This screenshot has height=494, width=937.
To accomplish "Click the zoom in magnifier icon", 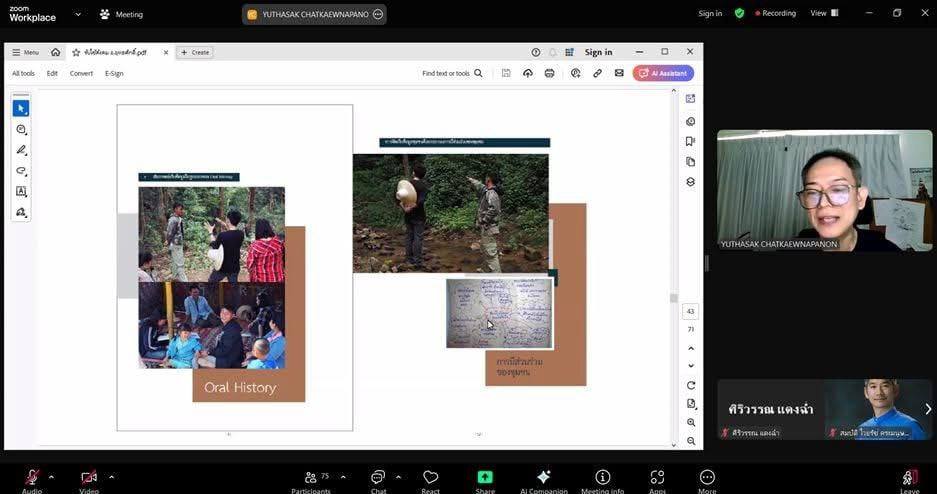I will click(690, 423).
